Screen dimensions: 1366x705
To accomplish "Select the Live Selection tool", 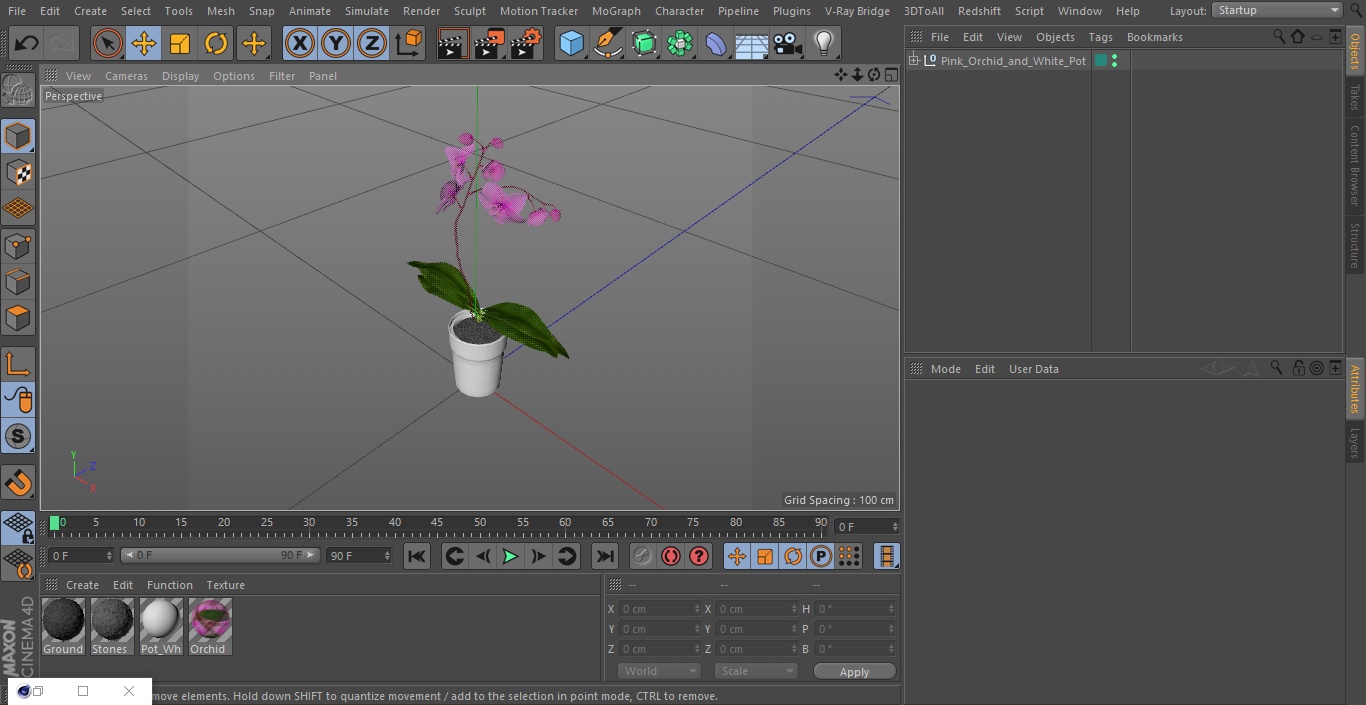I will click(108, 43).
